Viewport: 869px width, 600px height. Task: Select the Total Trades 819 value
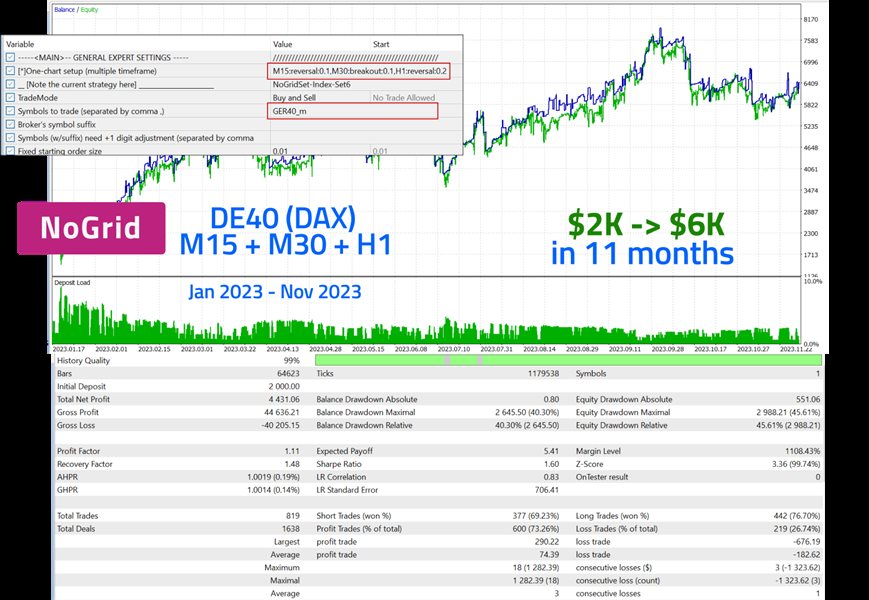pos(293,516)
